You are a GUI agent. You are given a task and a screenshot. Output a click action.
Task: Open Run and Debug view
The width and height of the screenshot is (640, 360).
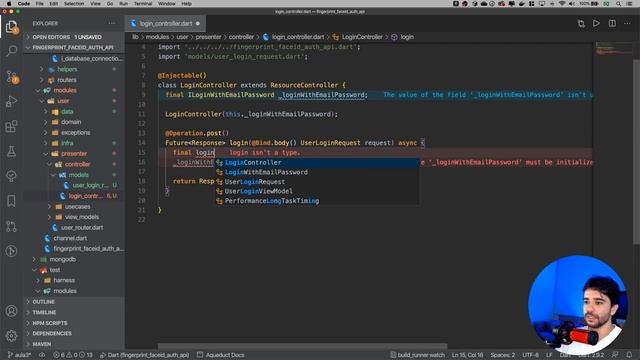point(11,101)
